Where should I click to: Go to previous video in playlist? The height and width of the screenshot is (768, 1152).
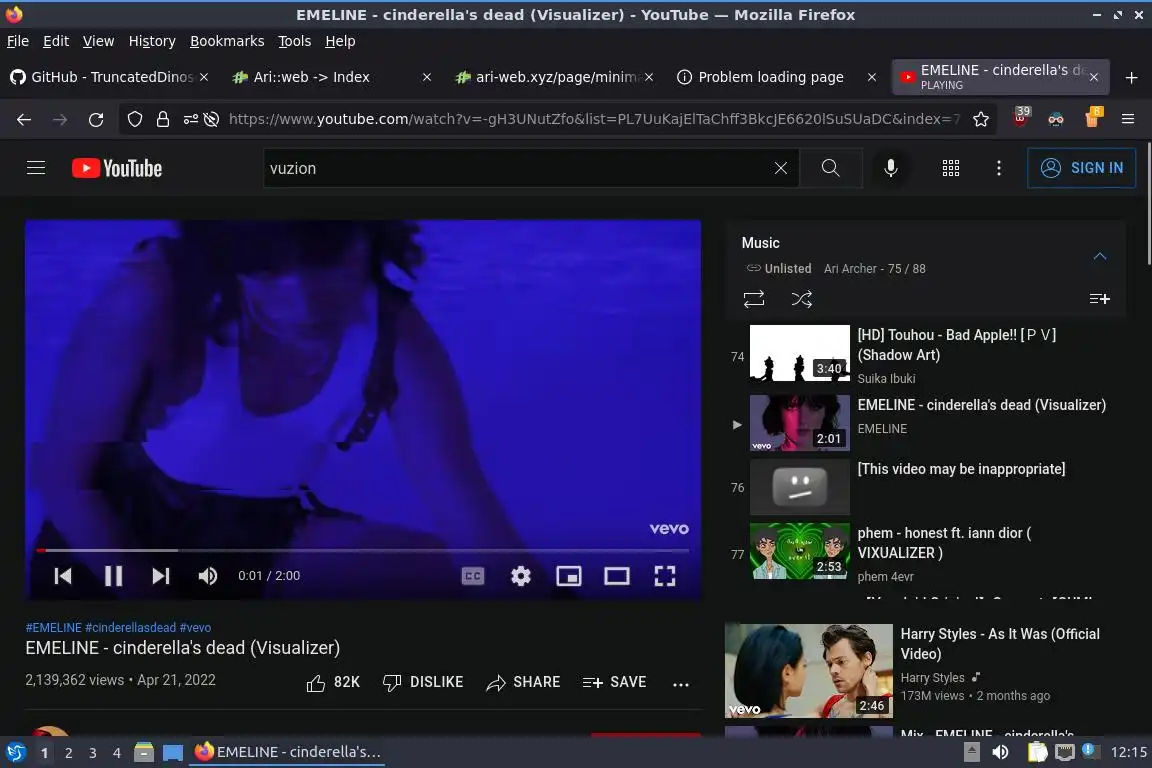63,576
